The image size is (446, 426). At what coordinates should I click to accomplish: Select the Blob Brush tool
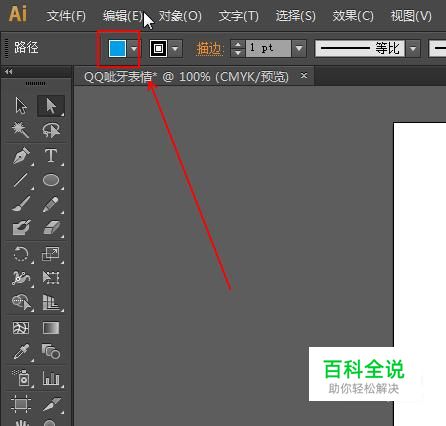click(22, 228)
